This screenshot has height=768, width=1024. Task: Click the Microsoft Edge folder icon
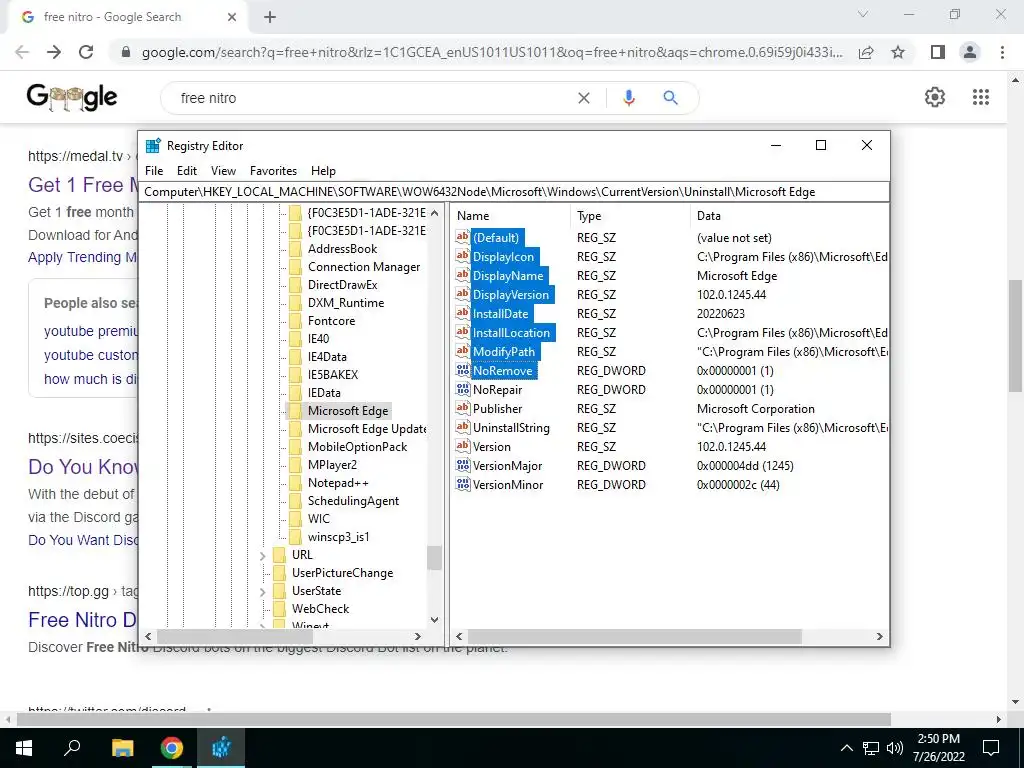pos(295,411)
